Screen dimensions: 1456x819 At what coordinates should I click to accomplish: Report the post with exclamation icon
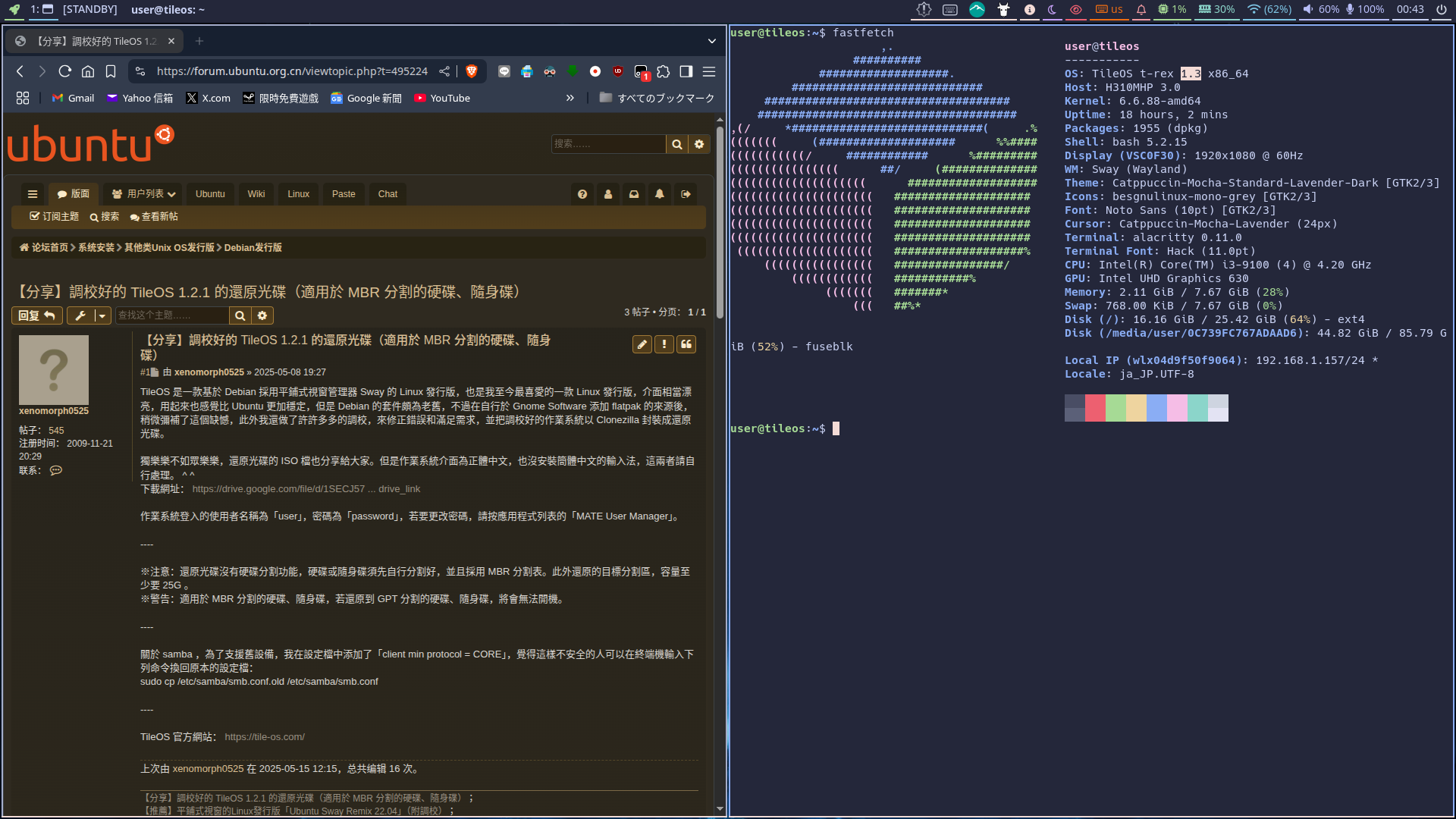click(664, 344)
